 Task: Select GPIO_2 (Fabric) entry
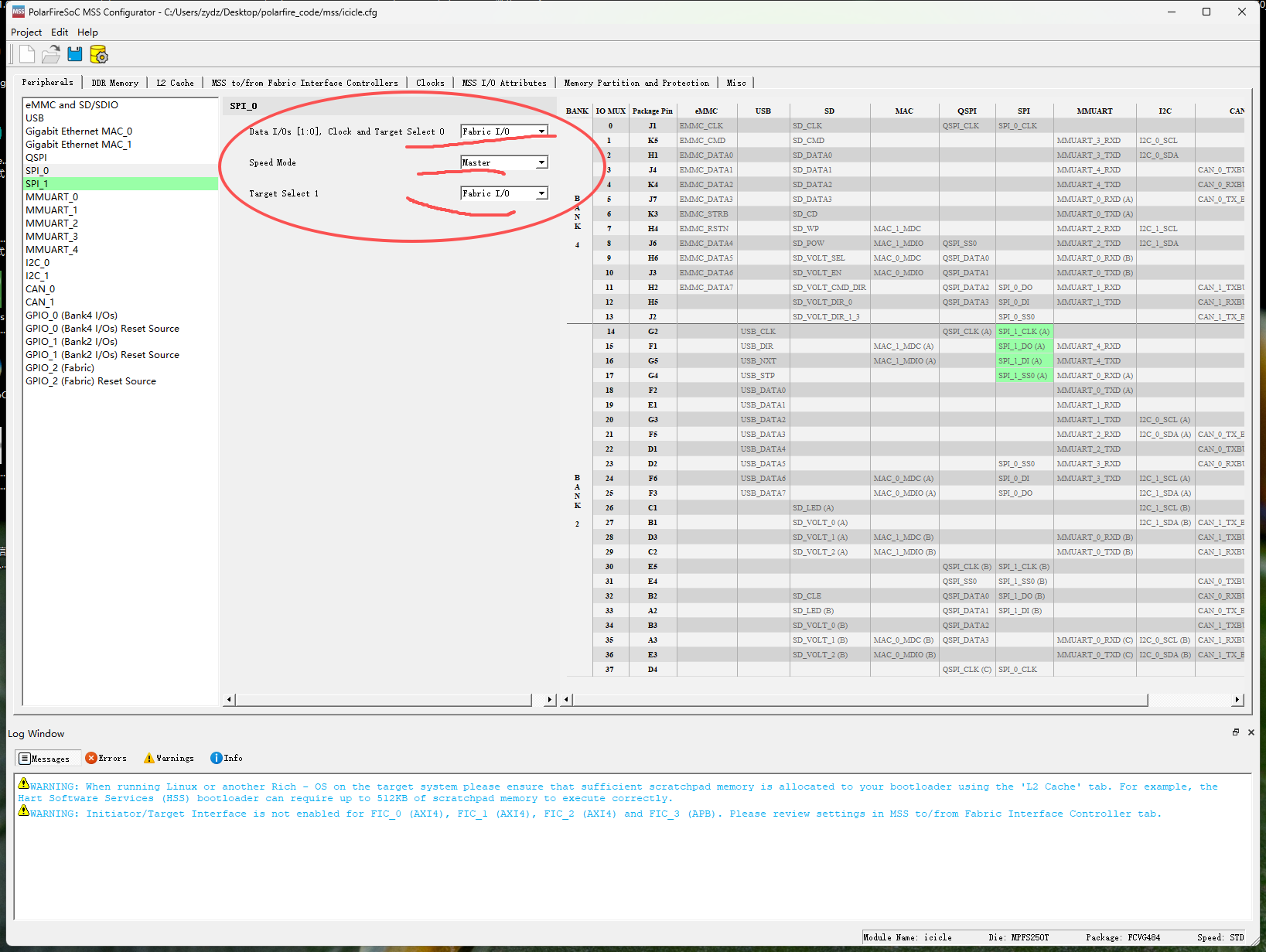(x=121, y=368)
